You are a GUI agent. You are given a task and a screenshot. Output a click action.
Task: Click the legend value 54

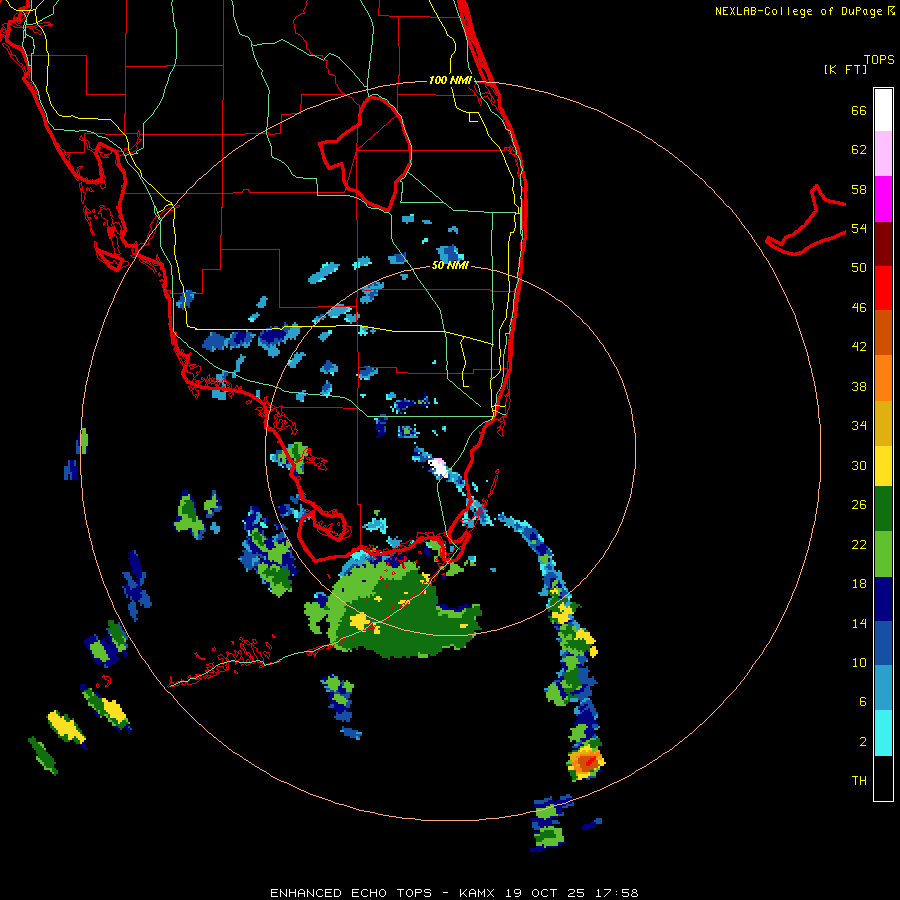tap(859, 228)
